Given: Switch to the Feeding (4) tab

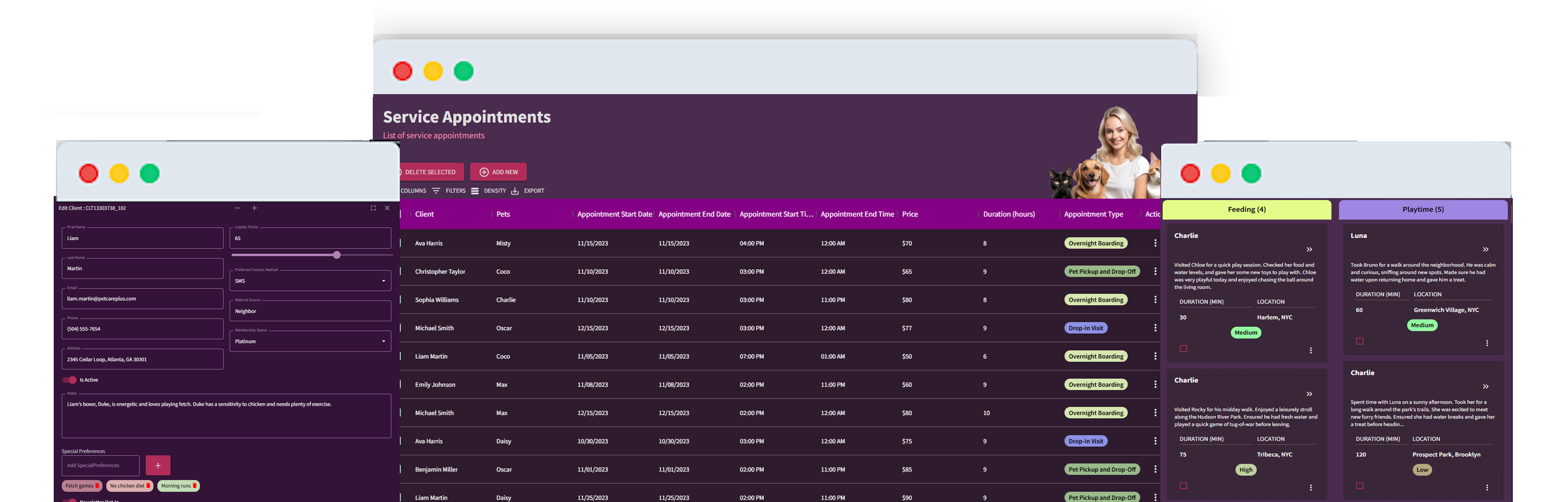Looking at the screenshot, I should pyautogui.click(x=1246, y=209).
